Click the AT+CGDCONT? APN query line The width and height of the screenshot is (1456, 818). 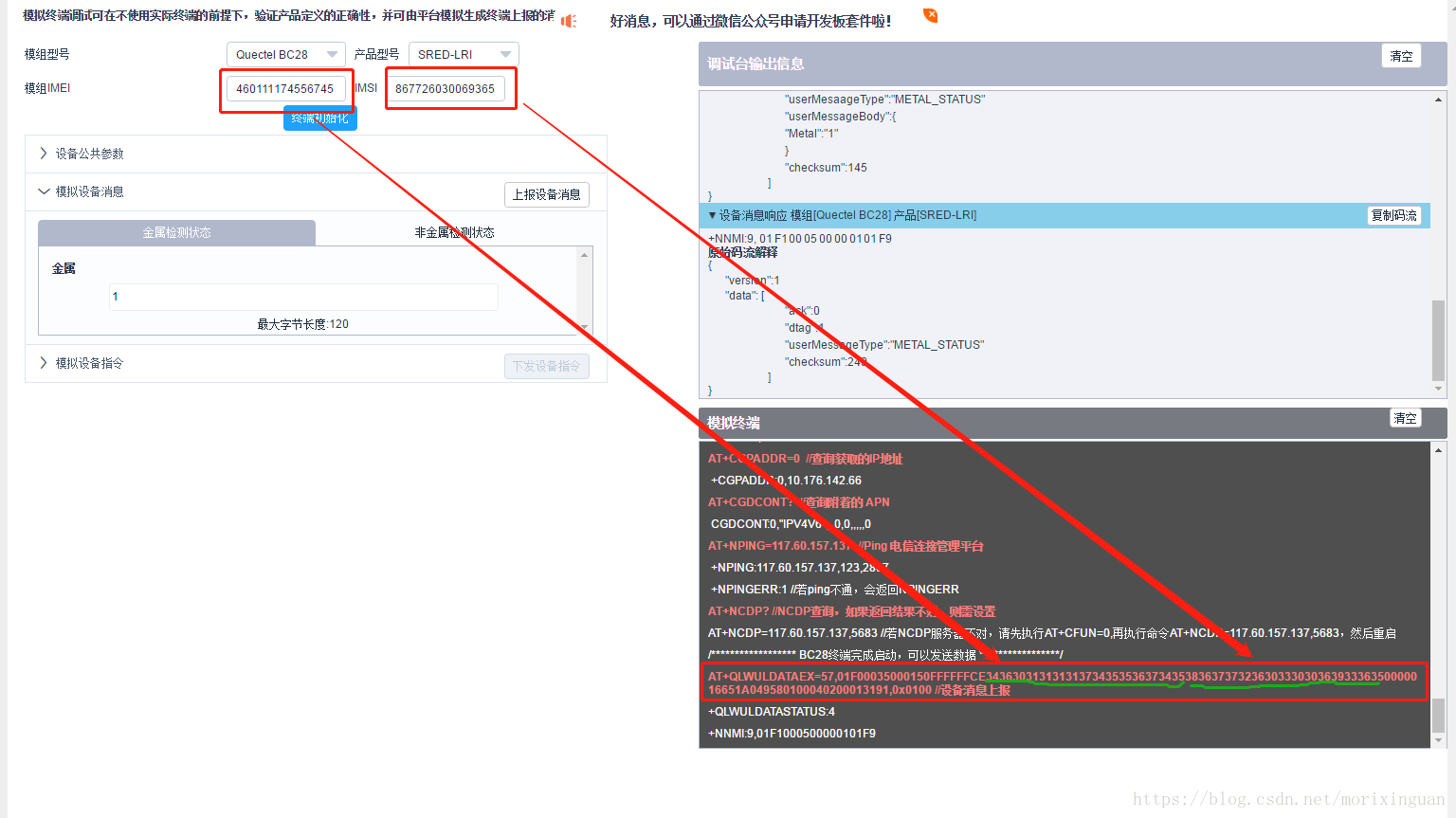point(799,502)
